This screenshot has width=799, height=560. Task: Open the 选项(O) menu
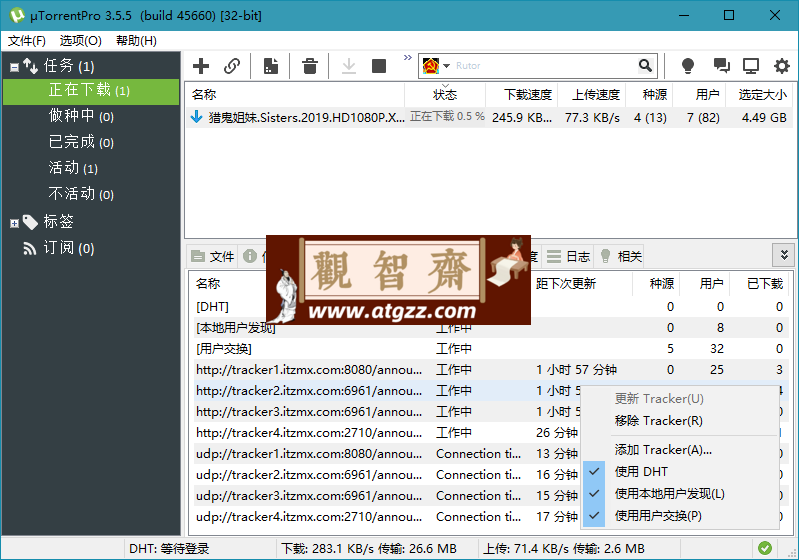81,41
